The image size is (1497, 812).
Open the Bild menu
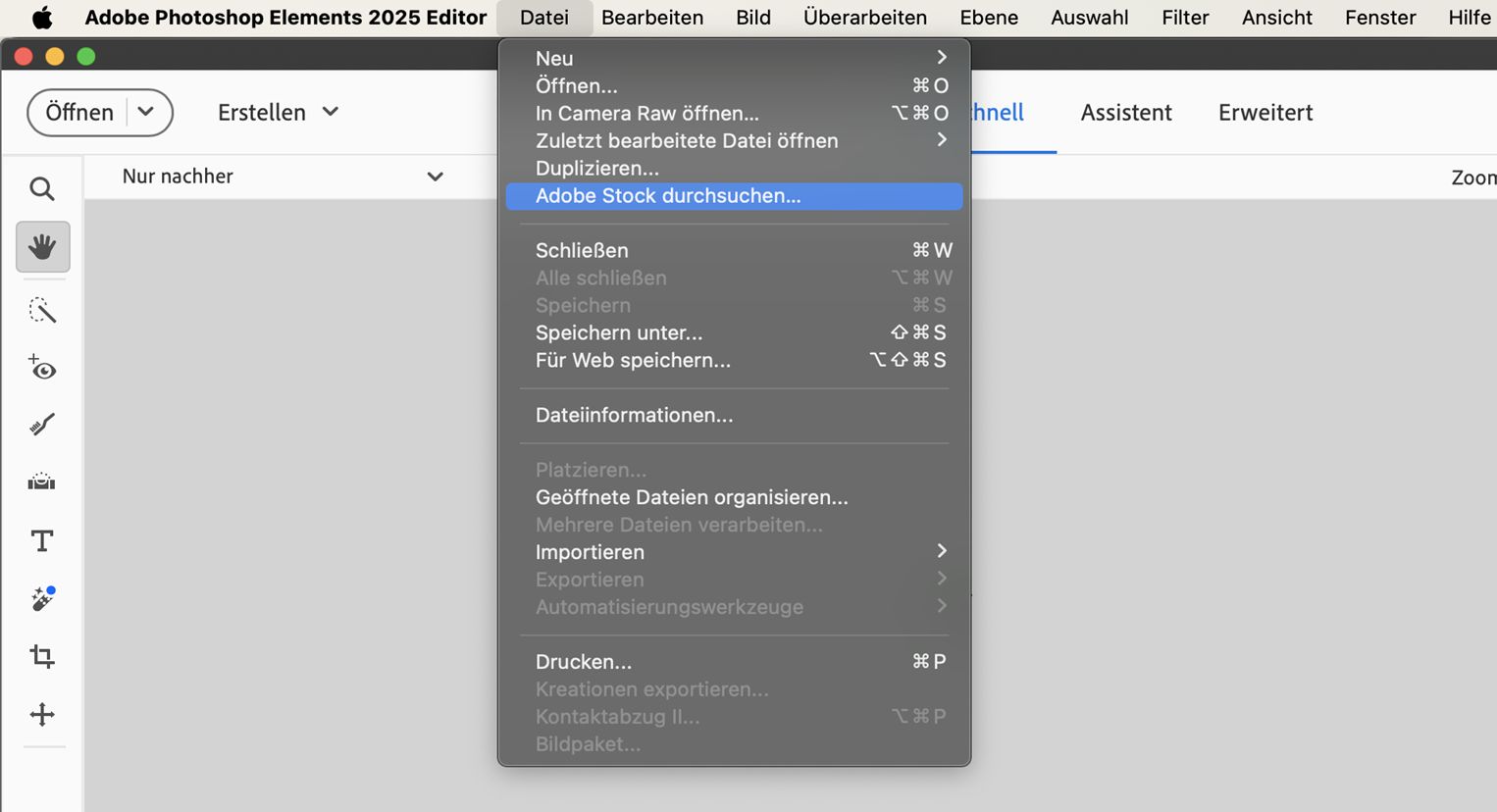pyautogui.click(x=753, y=18)
